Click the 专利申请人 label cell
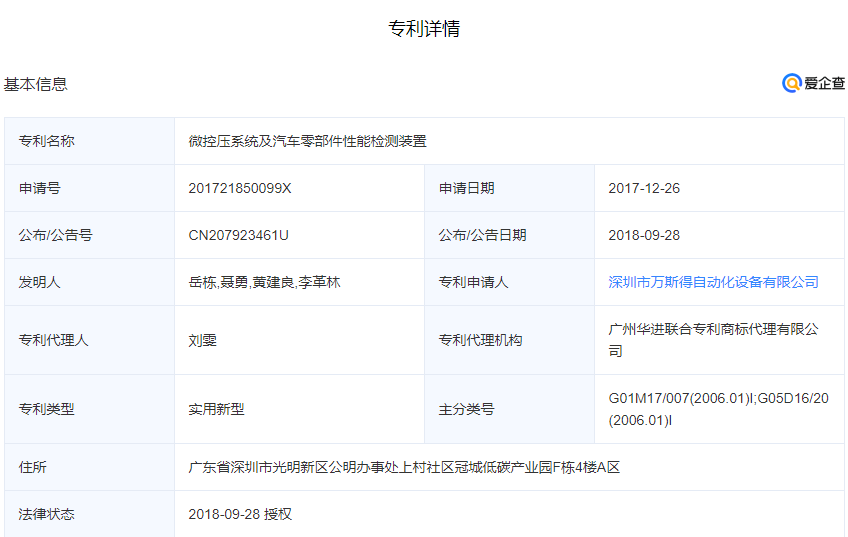848x537 pixels. 509,282
